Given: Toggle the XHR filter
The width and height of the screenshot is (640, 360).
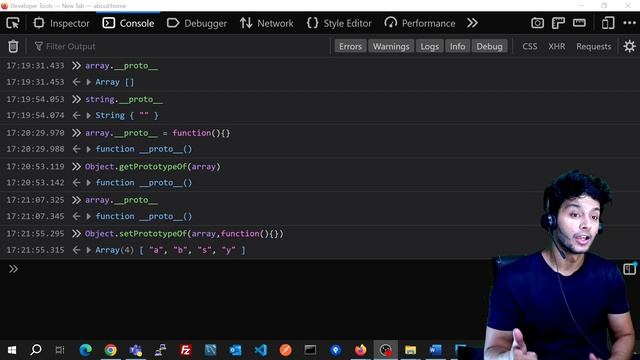Looking at the screenshot, I should (x=556, y=46).
